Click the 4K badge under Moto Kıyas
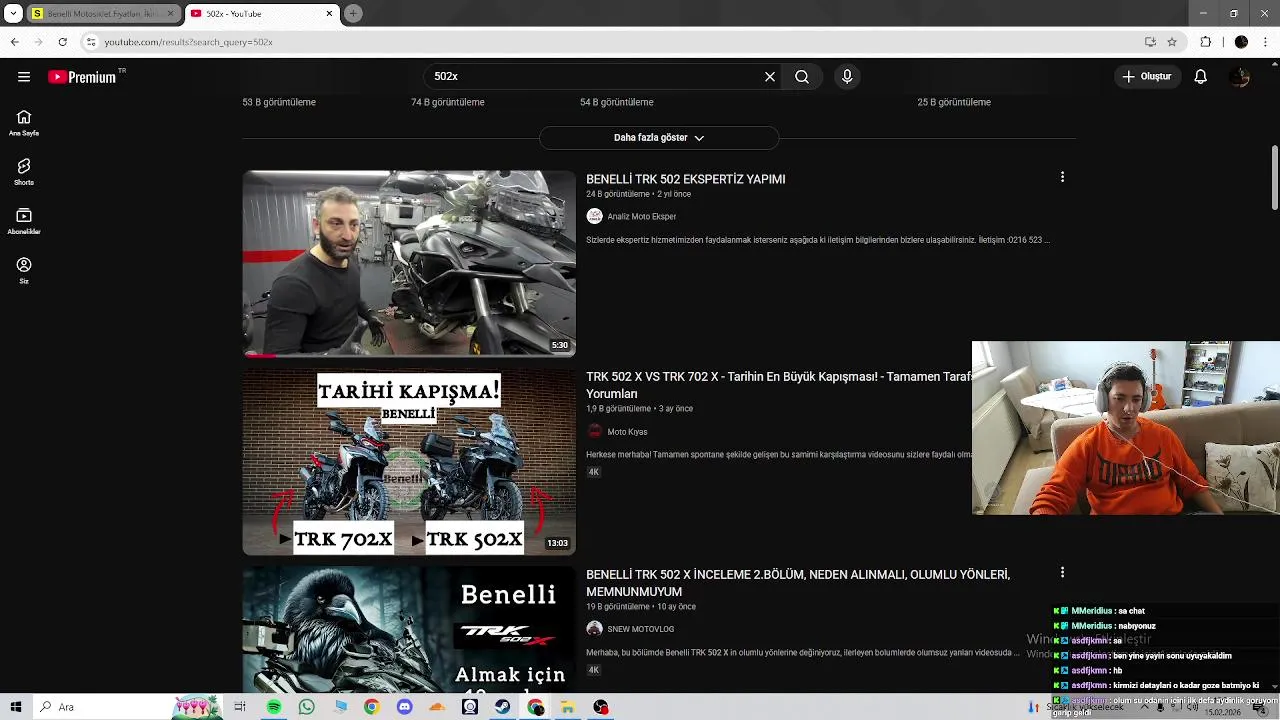 [593, 472]
